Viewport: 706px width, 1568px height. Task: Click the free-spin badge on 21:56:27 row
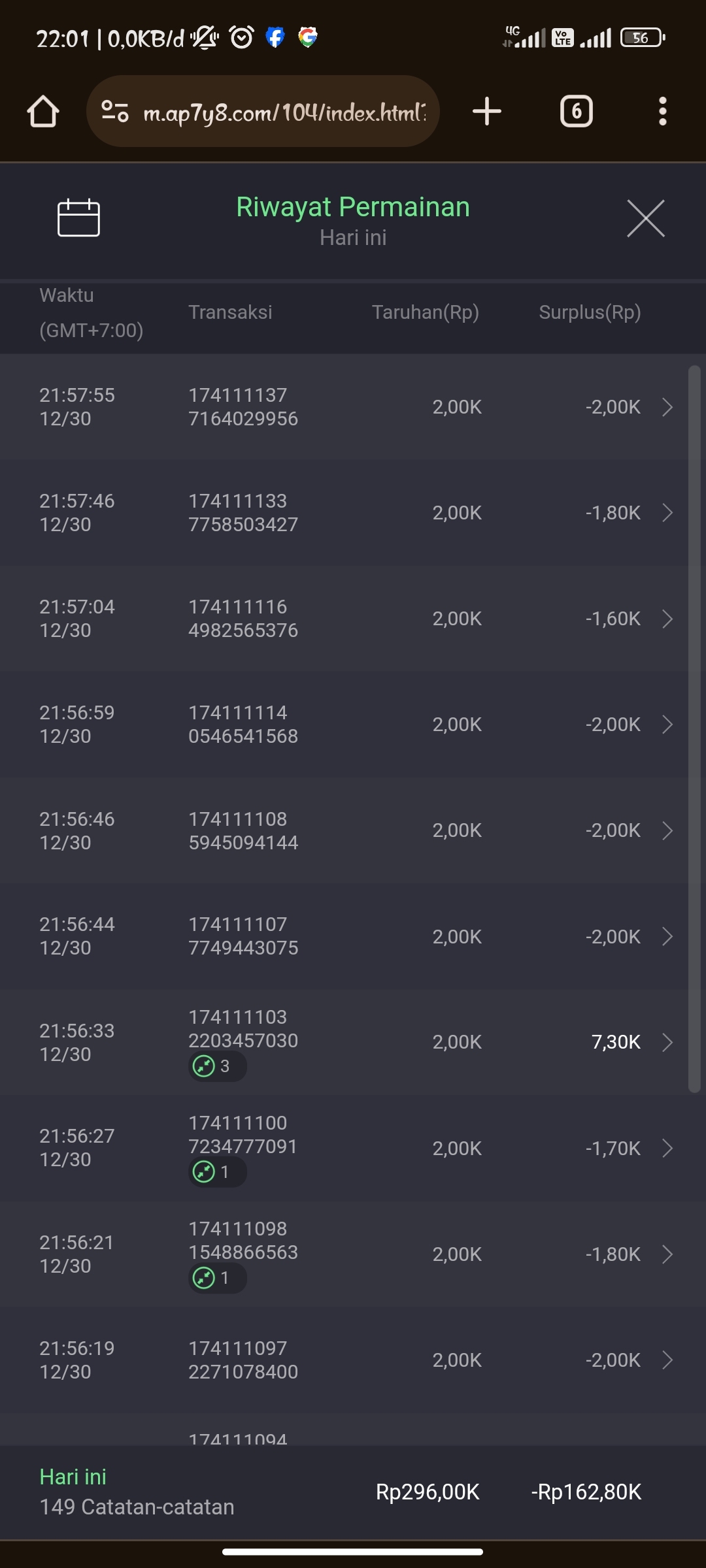[x=216, y=1172]
